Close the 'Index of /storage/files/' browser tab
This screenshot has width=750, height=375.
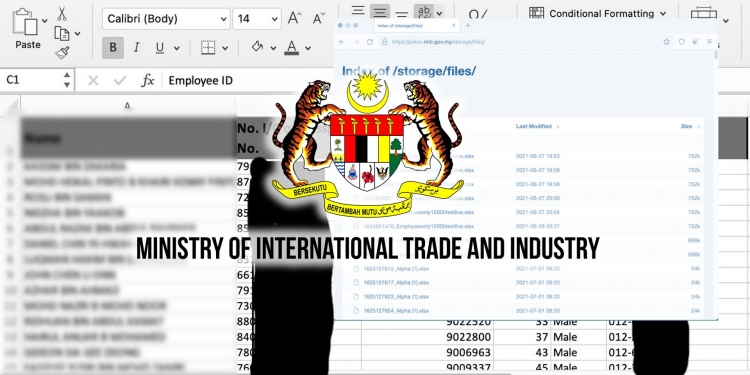[453, 25]
